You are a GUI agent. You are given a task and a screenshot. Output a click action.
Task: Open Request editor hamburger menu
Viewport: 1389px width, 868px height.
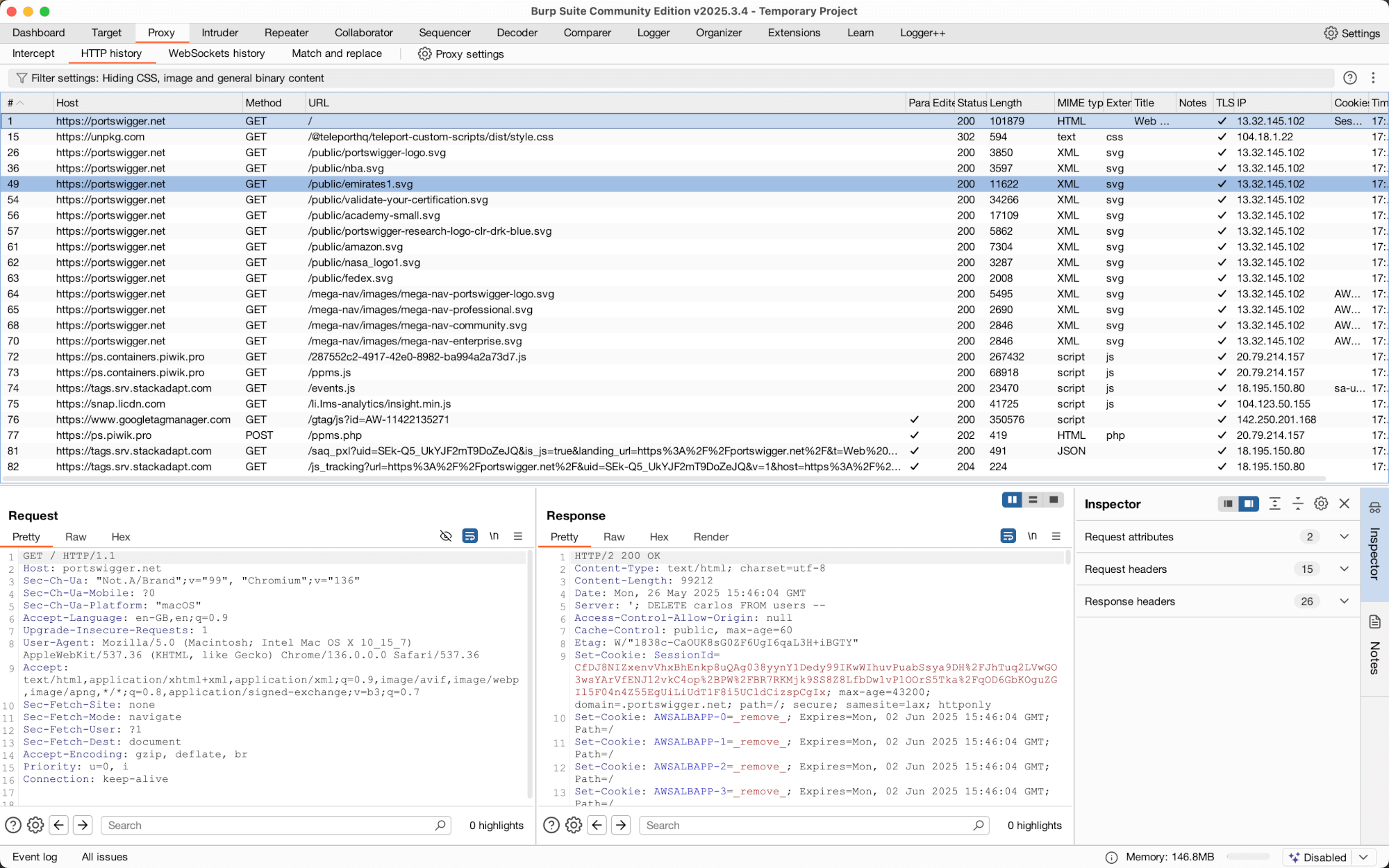(518, 536)
